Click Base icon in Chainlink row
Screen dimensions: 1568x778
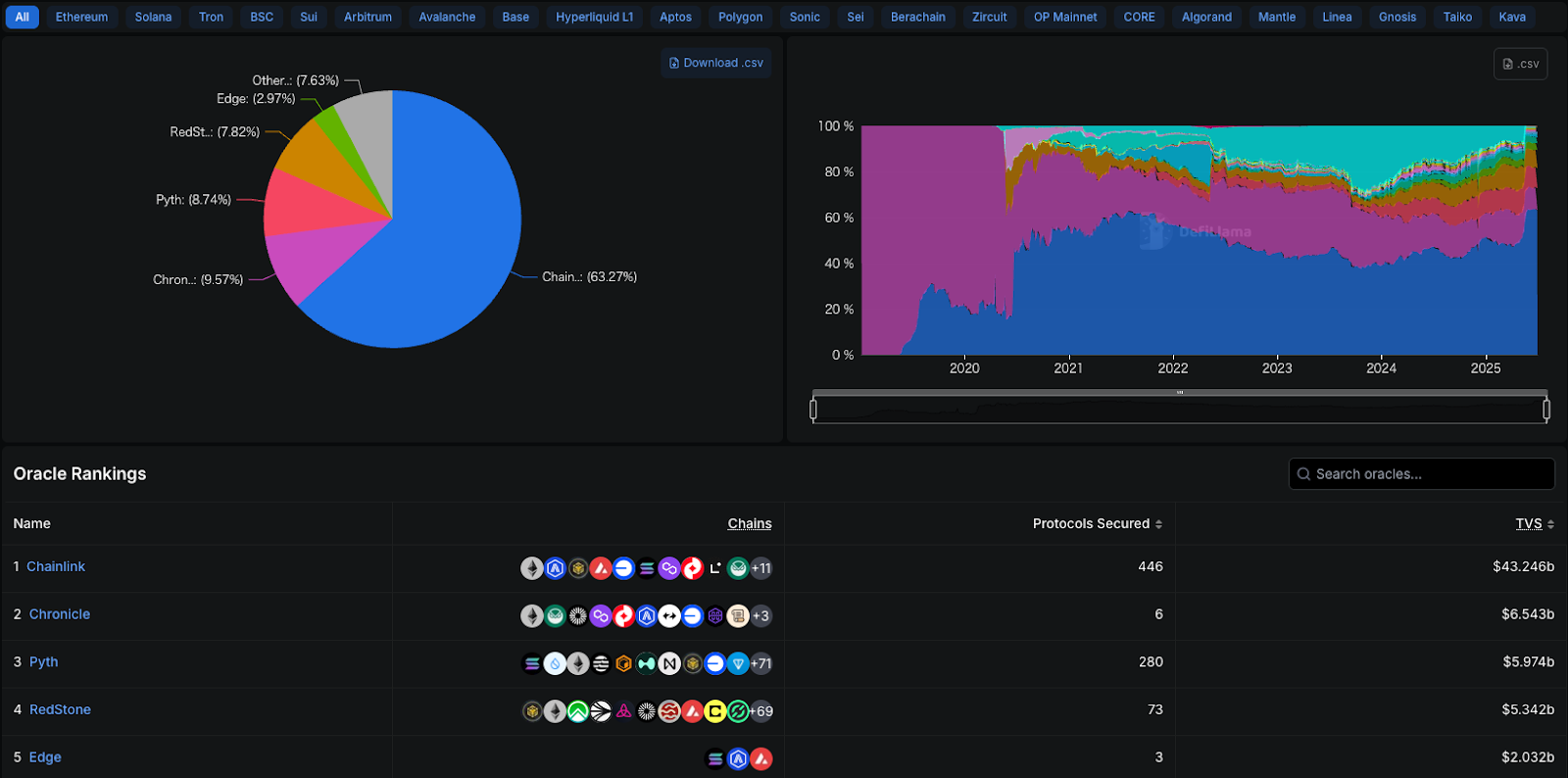[x=623, y=568]
